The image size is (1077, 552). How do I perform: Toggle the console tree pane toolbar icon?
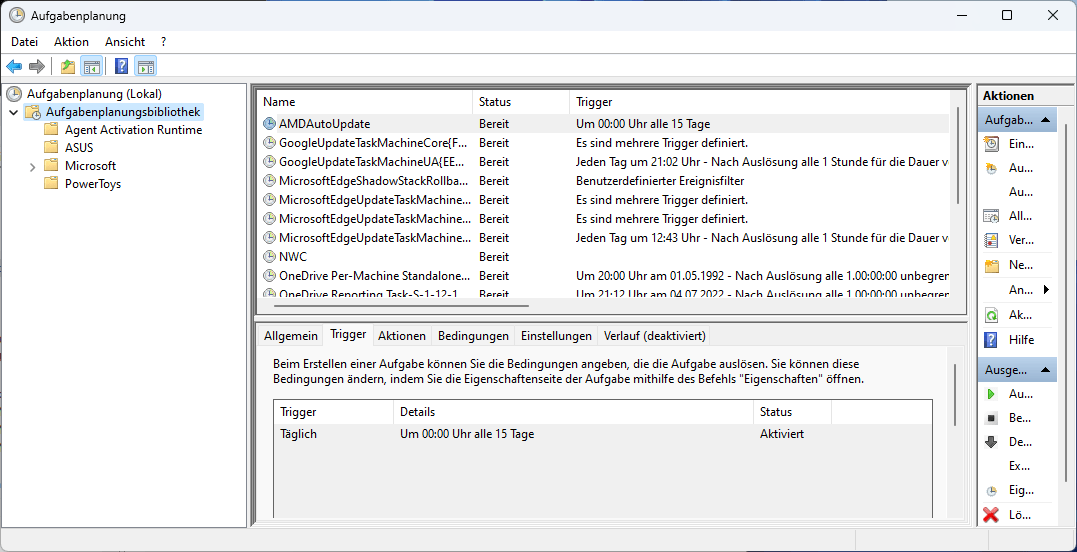pyautogui.click(x=91, y=67)
